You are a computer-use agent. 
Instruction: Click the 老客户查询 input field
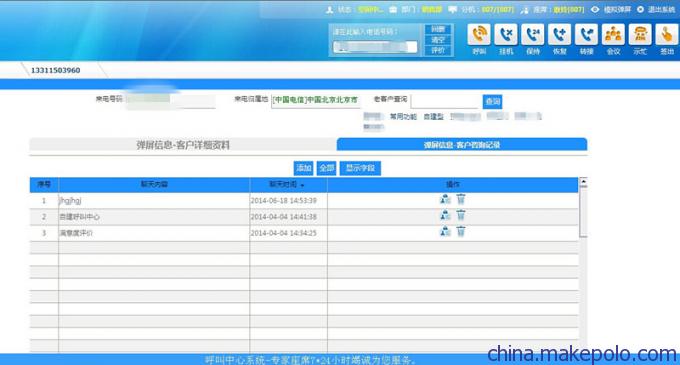point(445,101)
